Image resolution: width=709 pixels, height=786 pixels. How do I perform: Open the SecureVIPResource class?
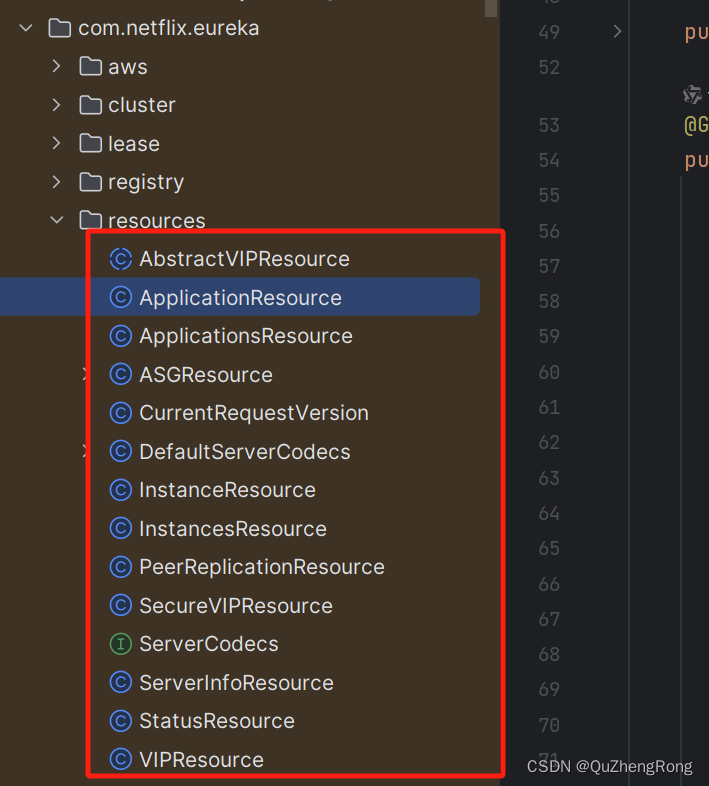pos(236,606)
